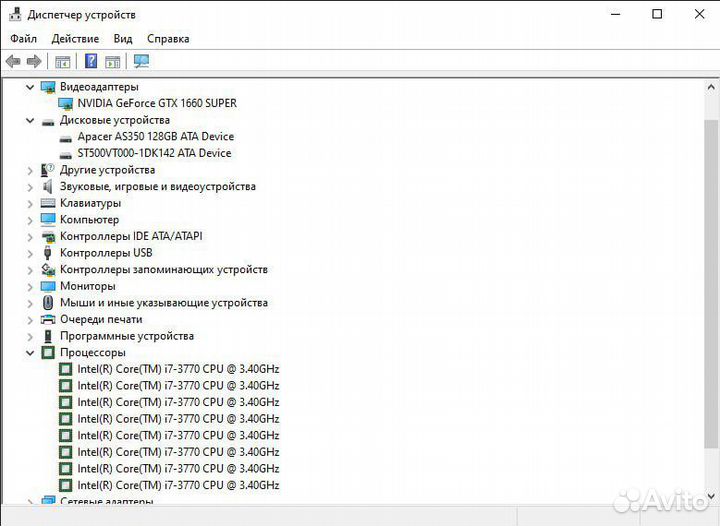Image resolution: width=720 pixels, height=526 pixels.
Task: Collapse the Видеоадаптеры category
Action: [x=30, y=87]
